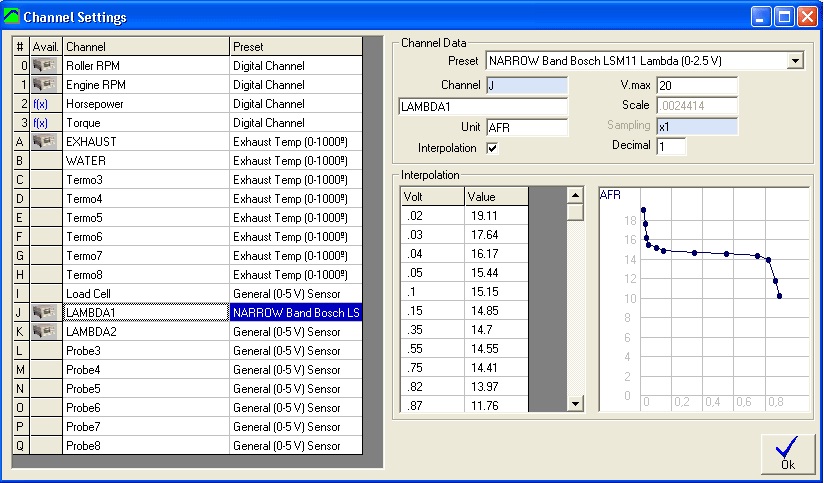
Task: Click the application icon in title bar
Action: click(12, 17)
